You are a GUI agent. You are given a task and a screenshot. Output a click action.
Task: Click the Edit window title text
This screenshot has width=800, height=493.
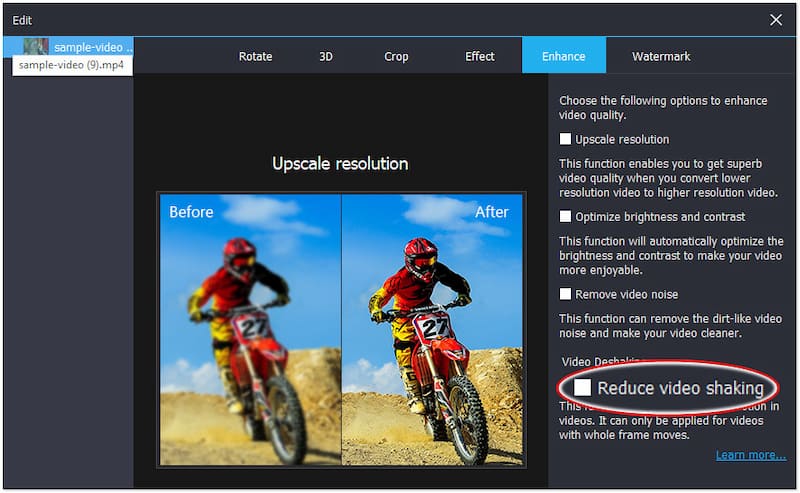tap(22, 20)
